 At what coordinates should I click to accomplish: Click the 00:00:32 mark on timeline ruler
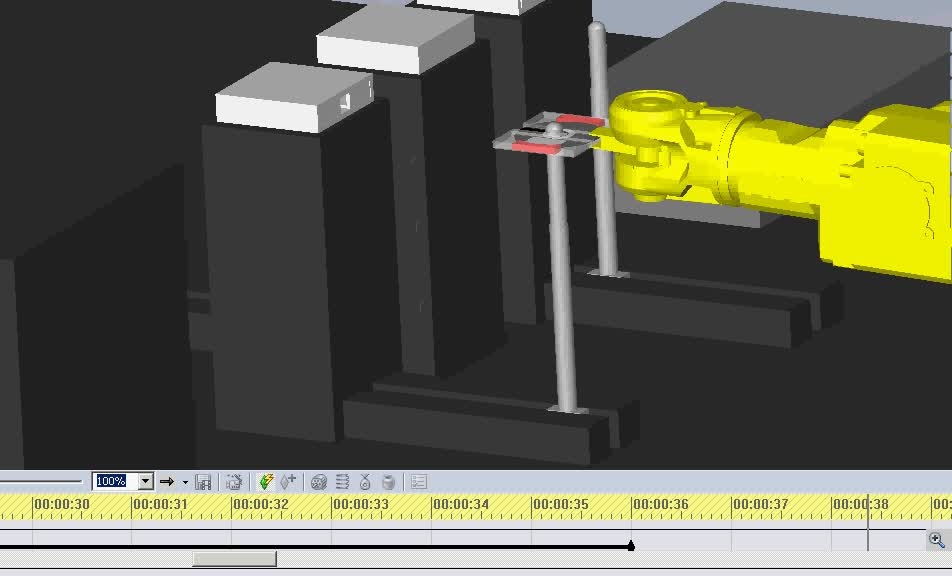260,504
